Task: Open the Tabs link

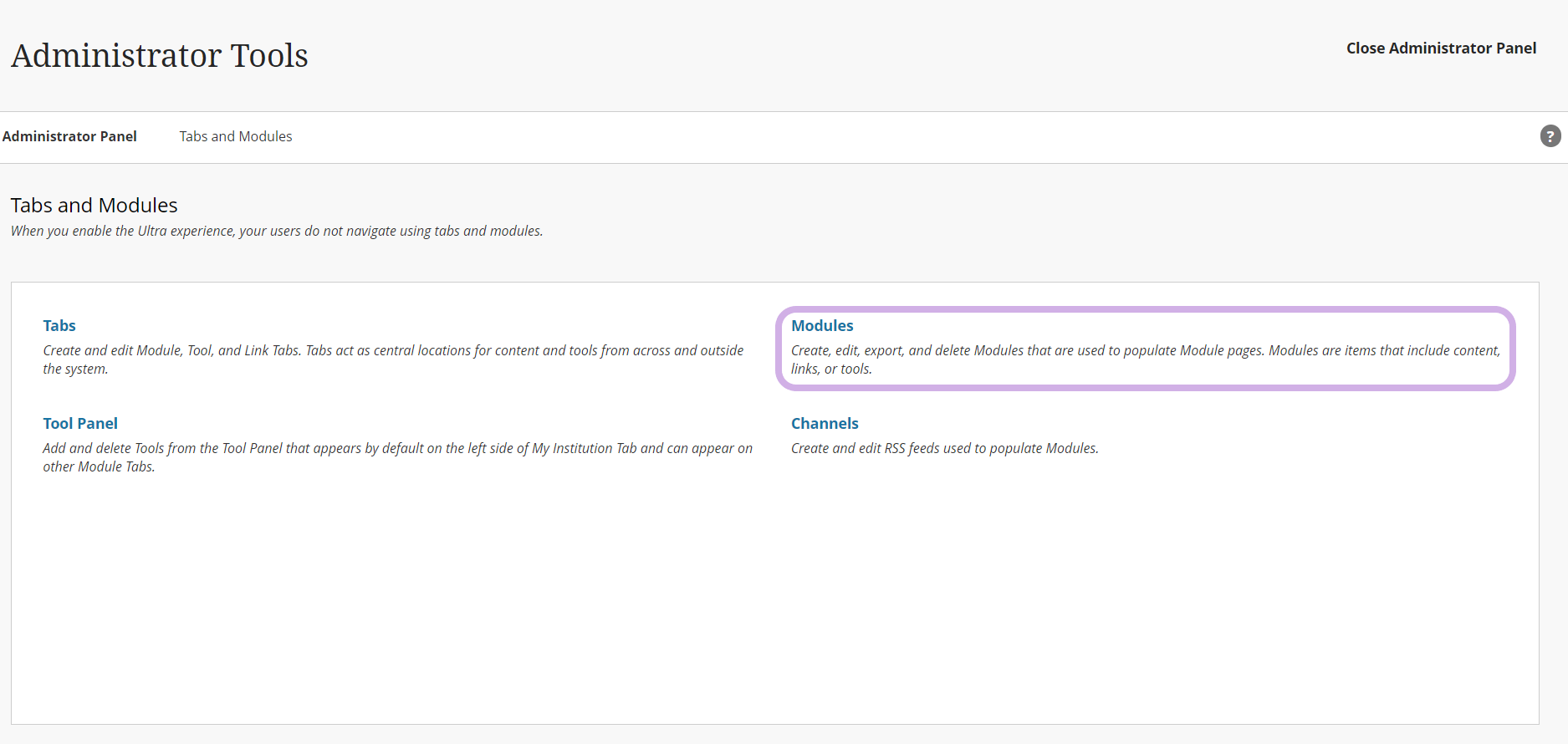Action: tap(59, 326)
